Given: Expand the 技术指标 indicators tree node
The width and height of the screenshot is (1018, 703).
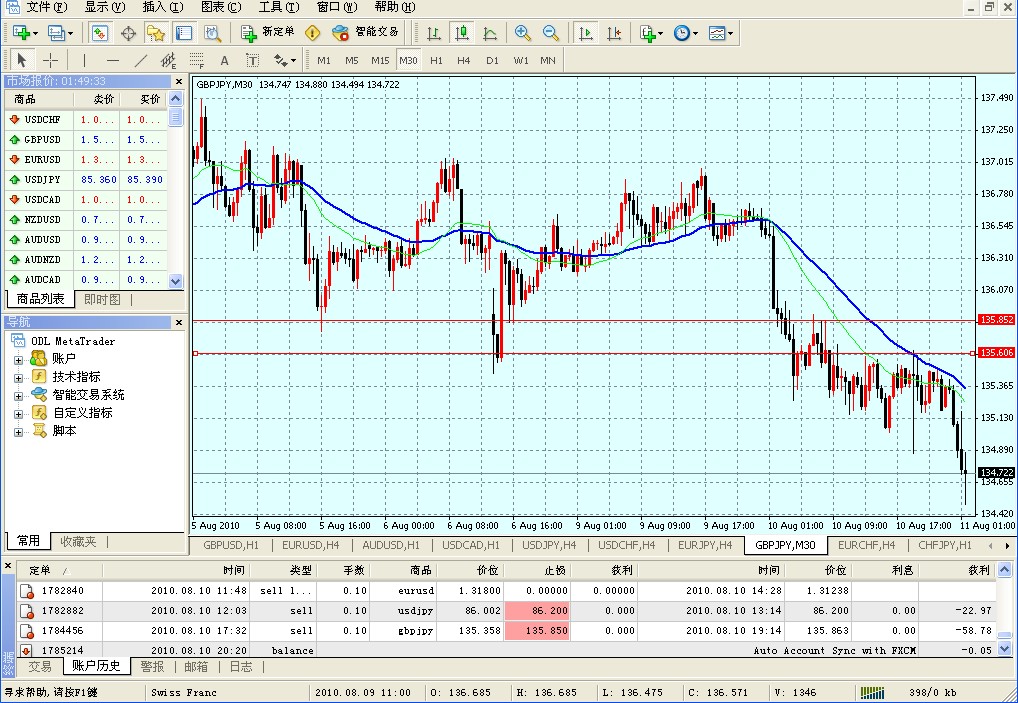Looking at the screenshot, I should point(18,378).
